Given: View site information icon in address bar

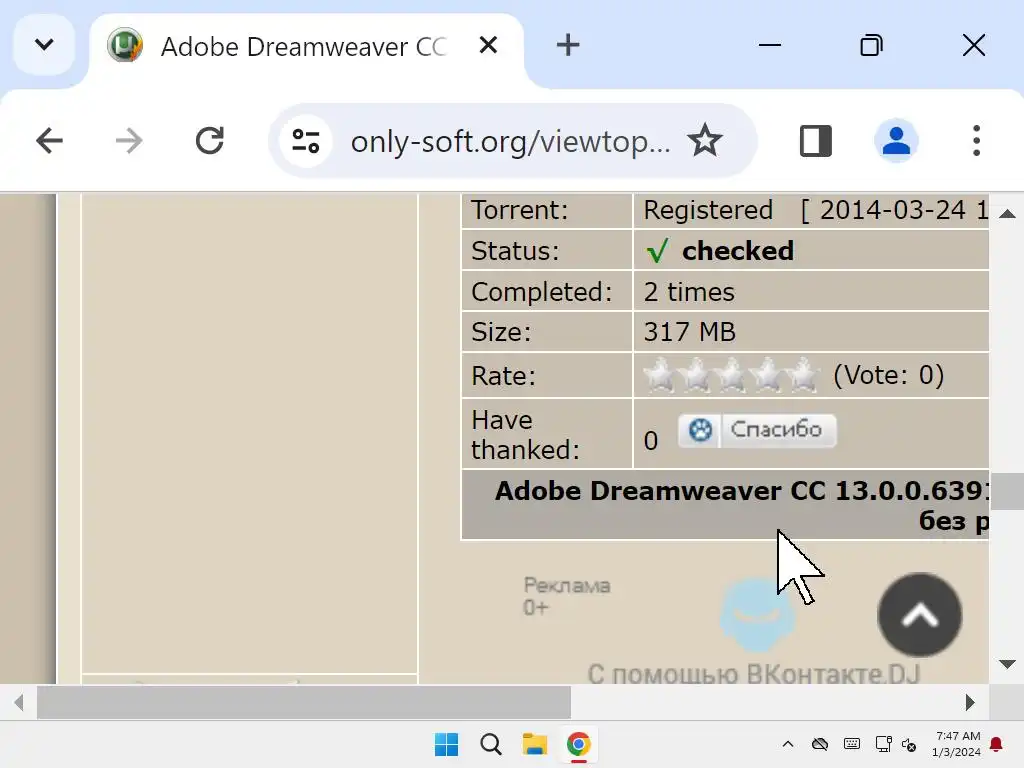Looking at the screenshot, I should 306,141.
